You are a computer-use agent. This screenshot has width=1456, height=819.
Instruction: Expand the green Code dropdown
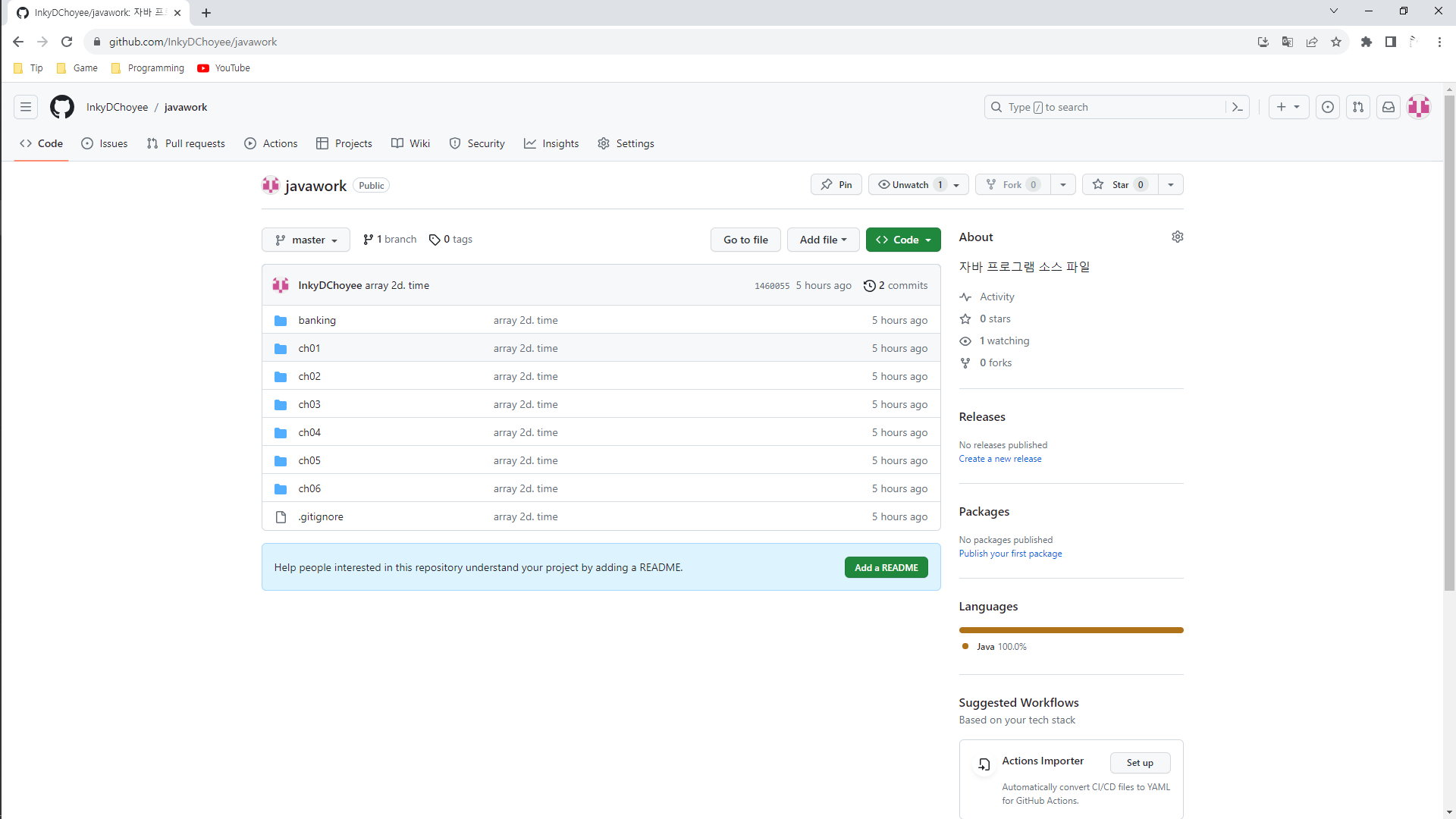click(902, 240)
